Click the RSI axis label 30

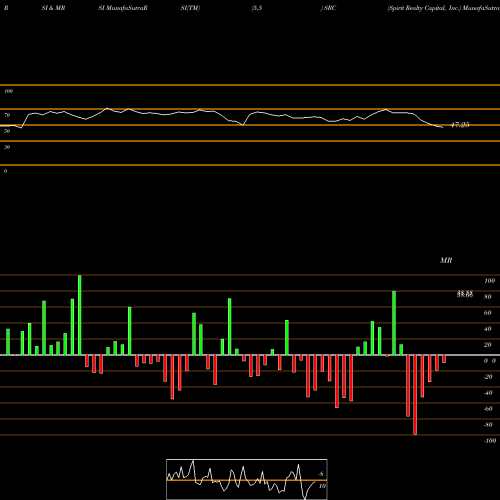point(7,147)
